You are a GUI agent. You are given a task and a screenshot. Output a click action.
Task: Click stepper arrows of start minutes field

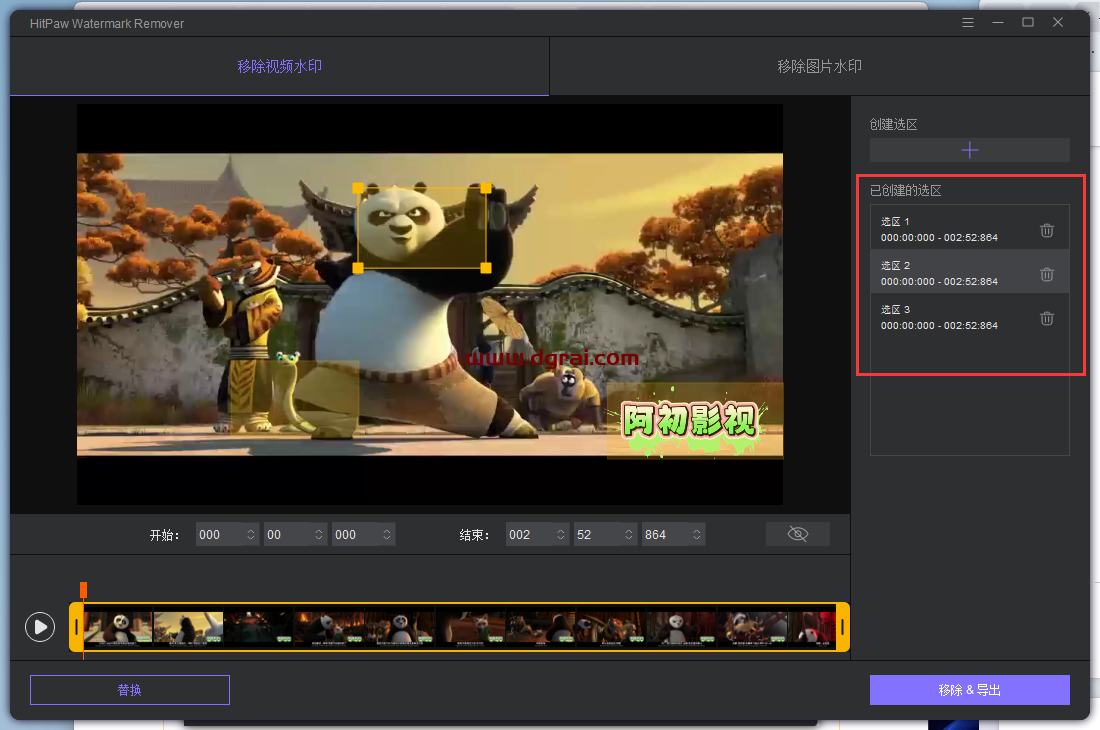[x=250, y=534]
